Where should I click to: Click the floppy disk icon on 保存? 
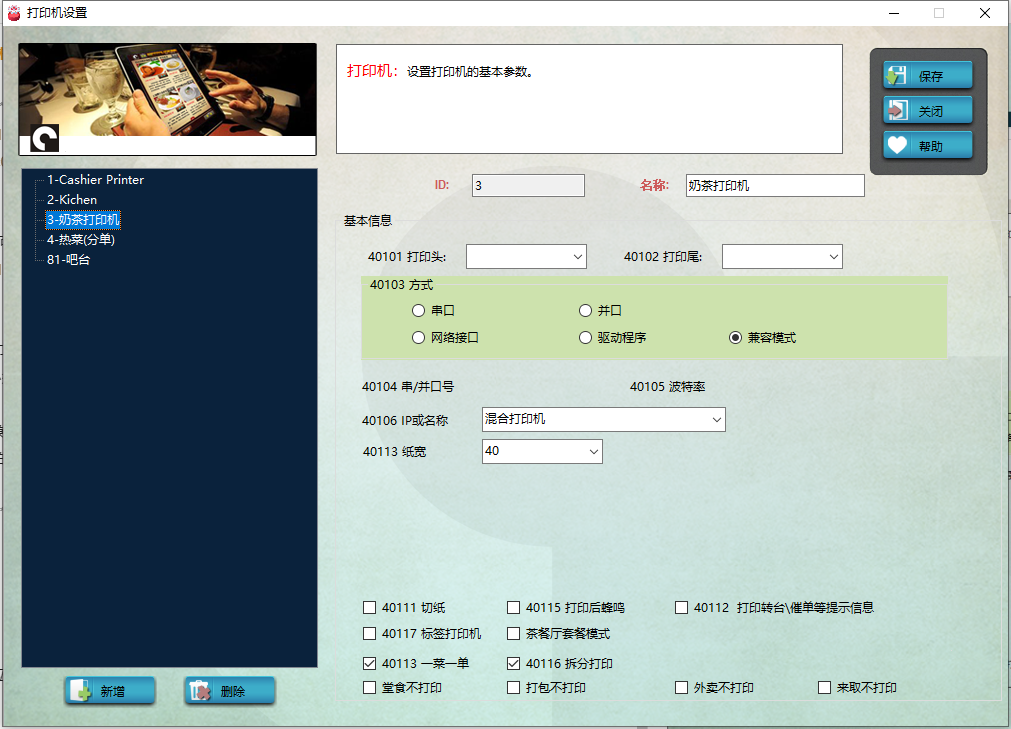(896, 75)
